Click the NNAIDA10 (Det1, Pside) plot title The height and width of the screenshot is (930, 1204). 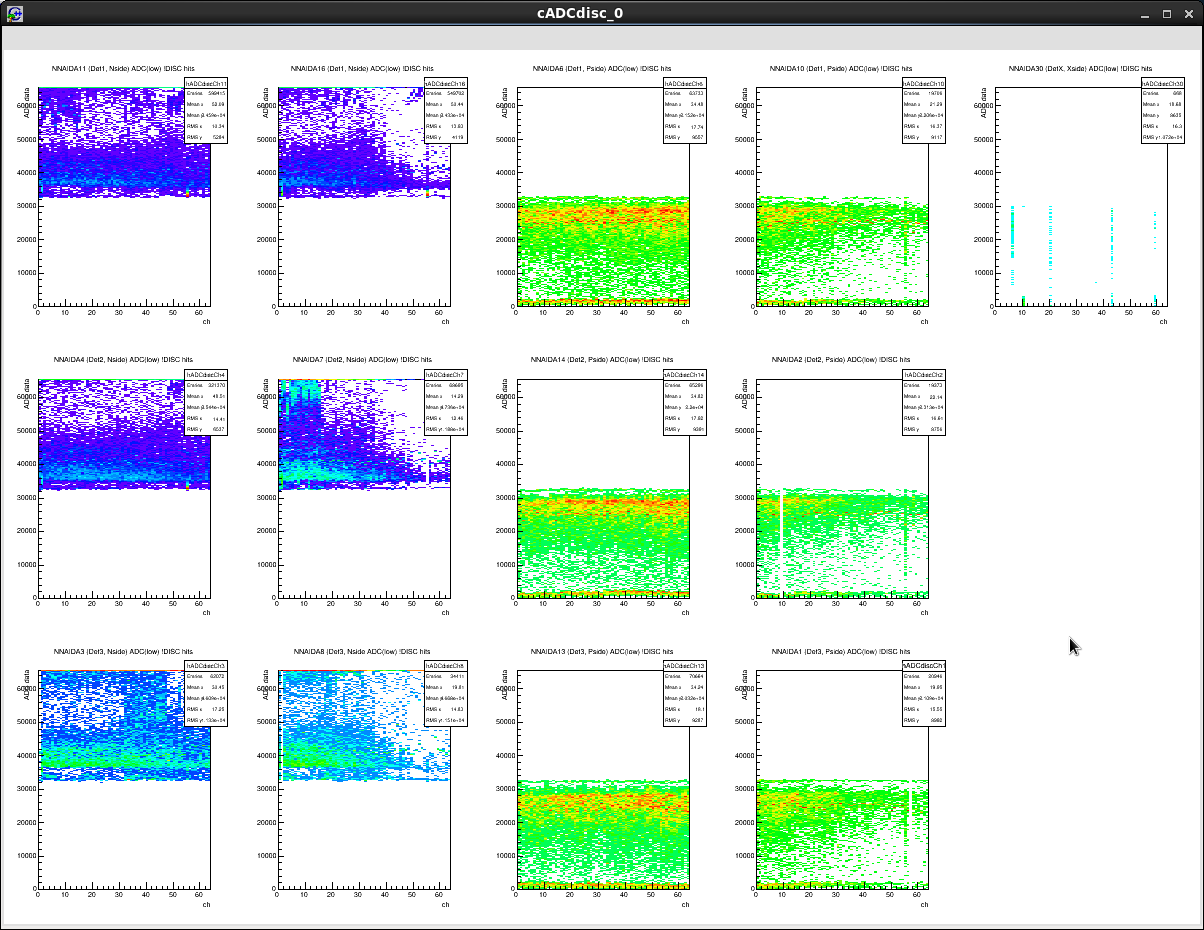click(x=840, y=68)
